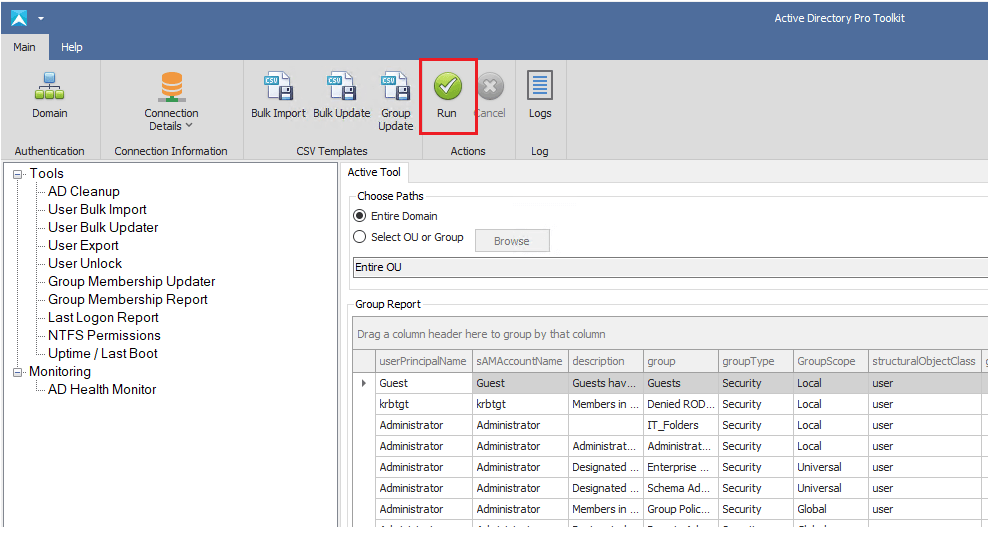Image resolution: width=988 pixels, height=536 pixels.
Task: Select the Guest userPrincipalName cell
Action: [x=423, y=383]
